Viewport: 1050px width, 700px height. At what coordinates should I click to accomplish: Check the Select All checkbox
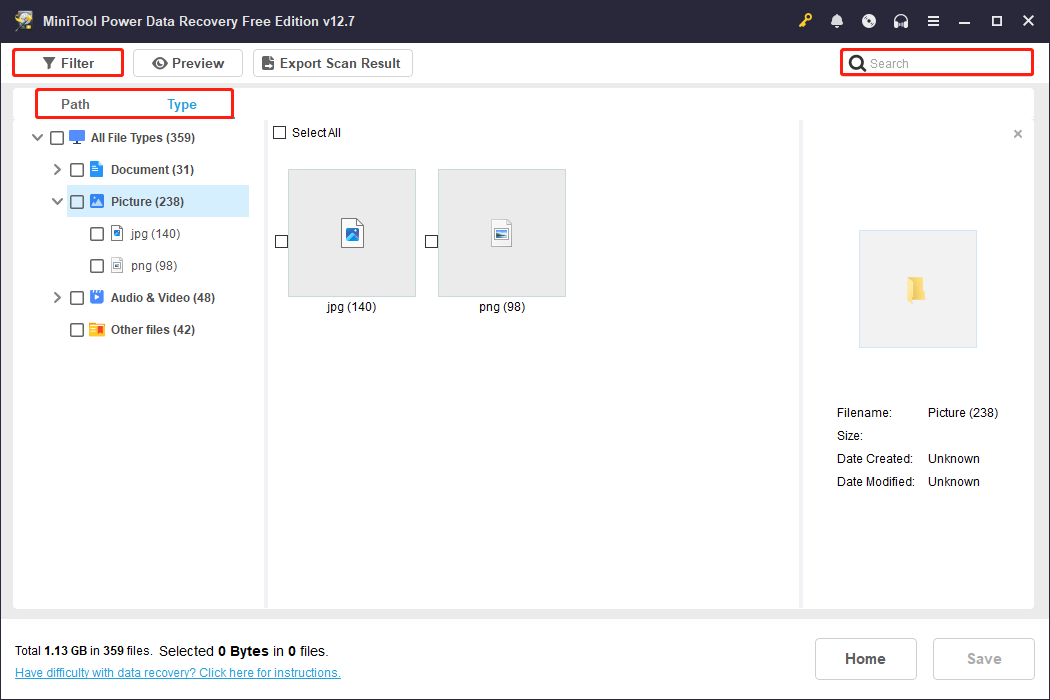coord(279,132)
